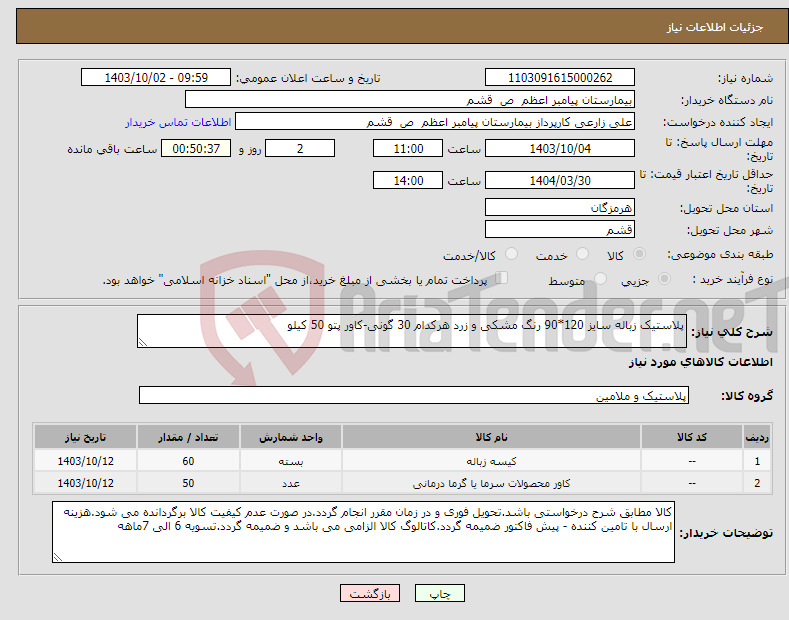789x620 pixels.
Task: Click the اطلاعات کالاهای مورد نیاز section heading
Action: pos(700,362)
